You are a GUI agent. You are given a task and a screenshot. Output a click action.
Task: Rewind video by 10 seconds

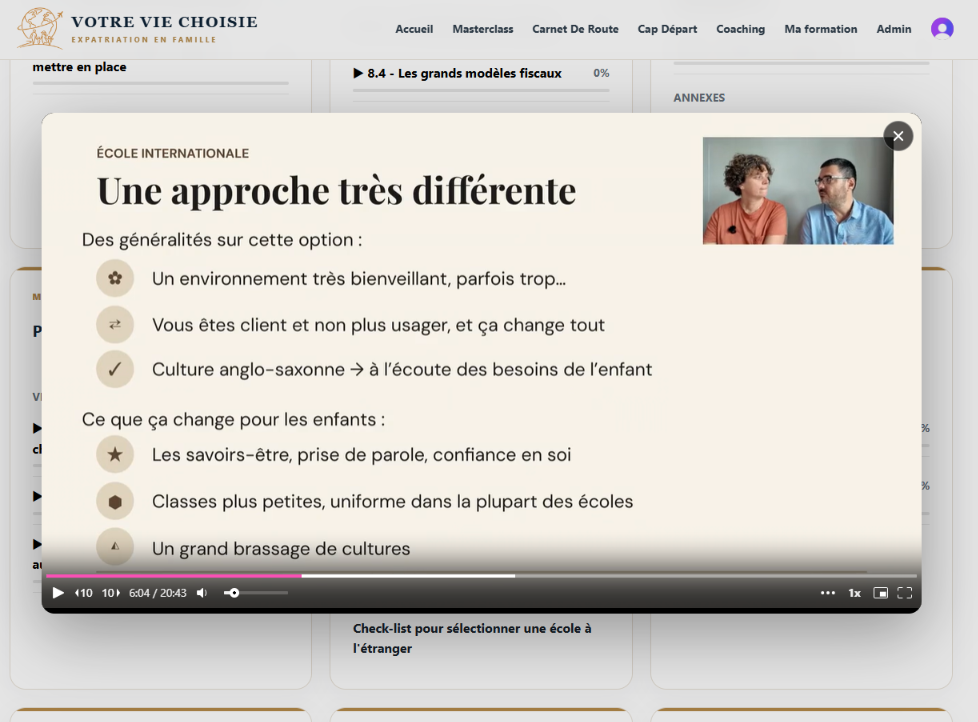(x=84, y=593)
